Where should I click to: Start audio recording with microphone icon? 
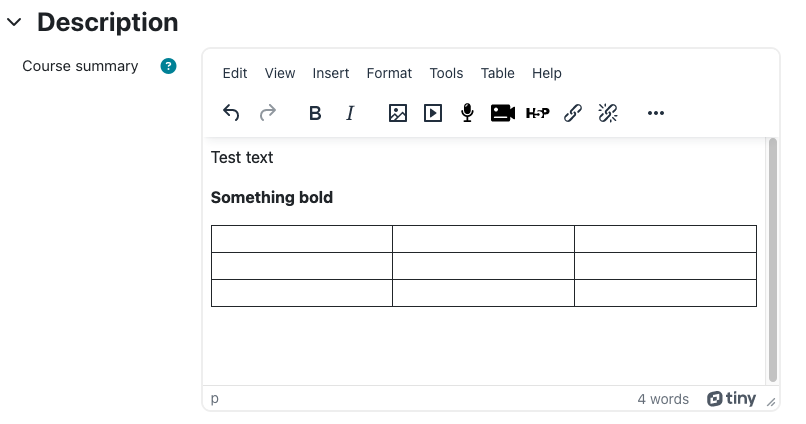[467, 113]
